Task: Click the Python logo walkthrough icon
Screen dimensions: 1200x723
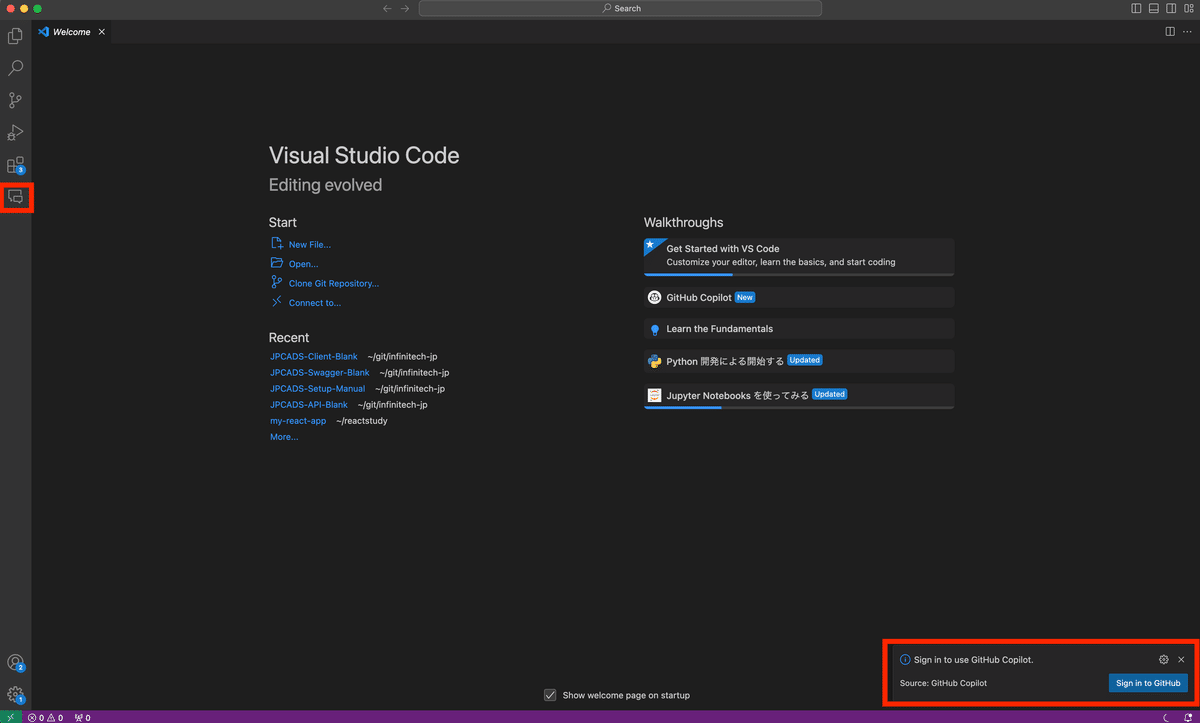Action: (655, 361)
